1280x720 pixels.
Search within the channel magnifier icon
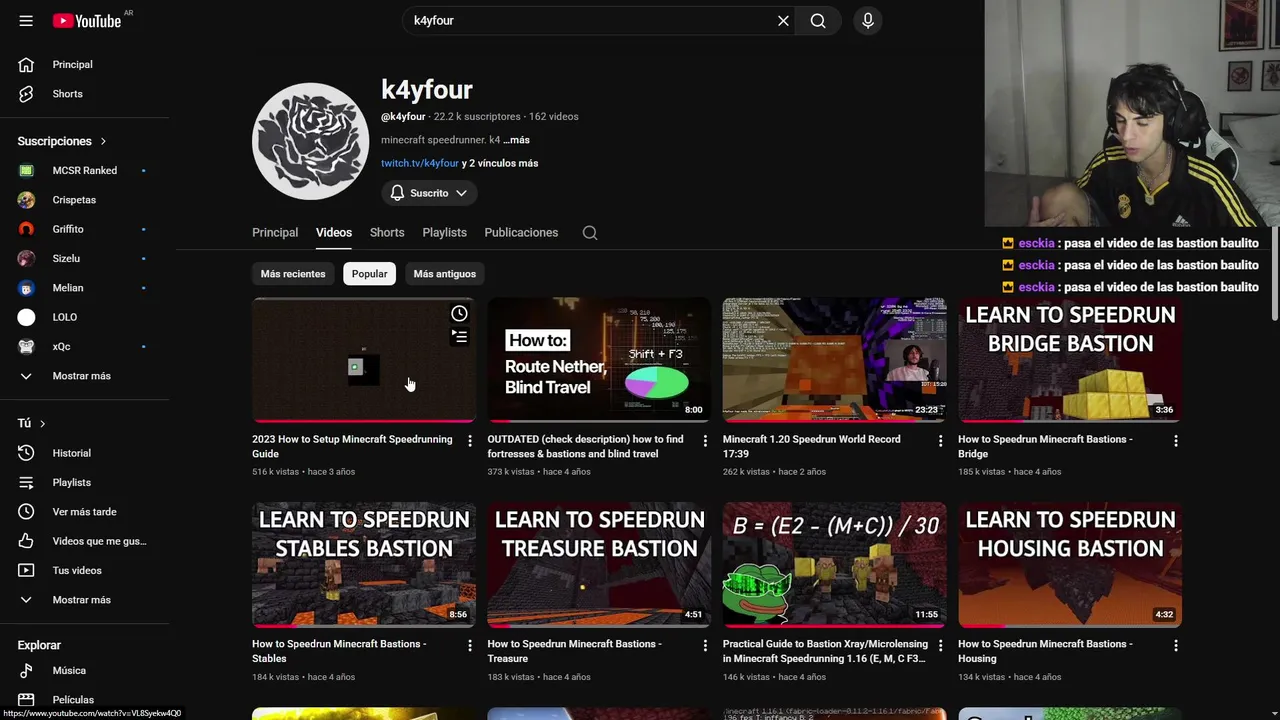click(x=590, y=233)
